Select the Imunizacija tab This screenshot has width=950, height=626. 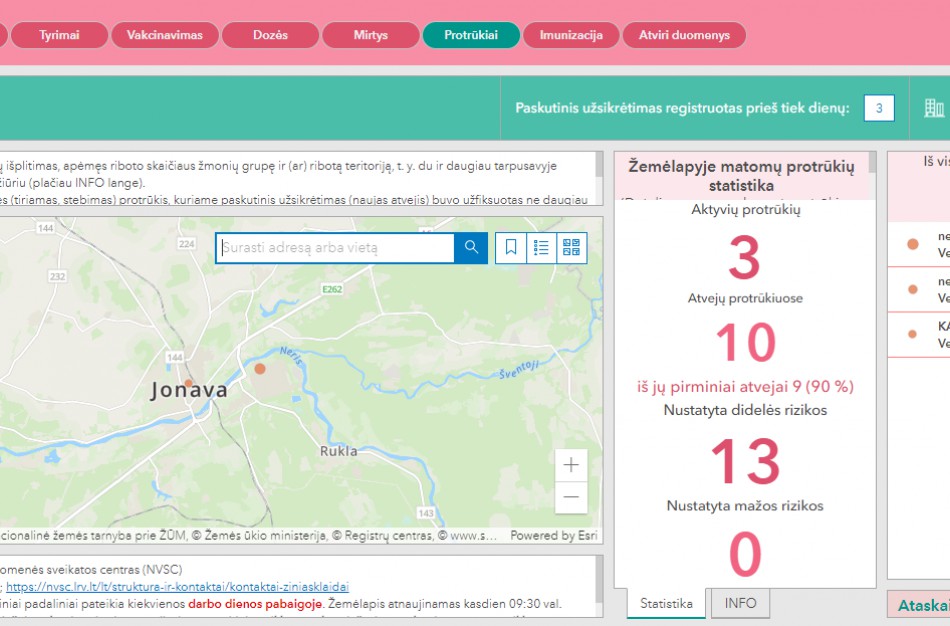point(571,35)
